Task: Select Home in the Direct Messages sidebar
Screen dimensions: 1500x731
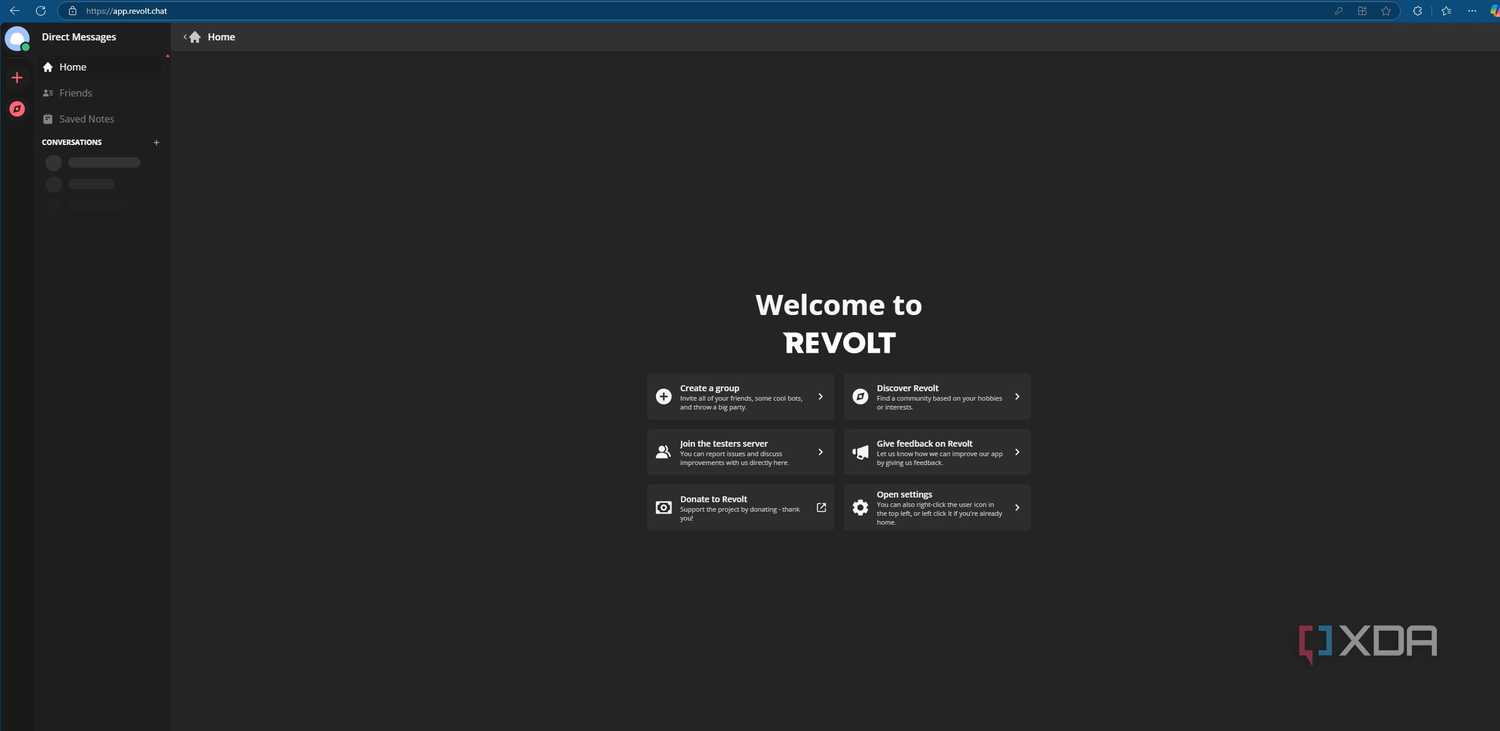Action: tap(100, 67)
